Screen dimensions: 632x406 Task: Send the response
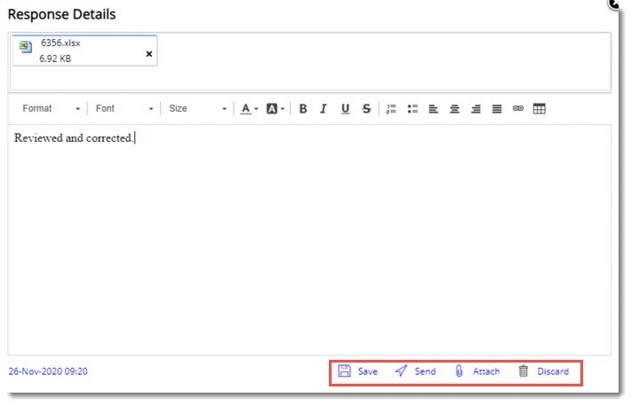pos(415,371)
